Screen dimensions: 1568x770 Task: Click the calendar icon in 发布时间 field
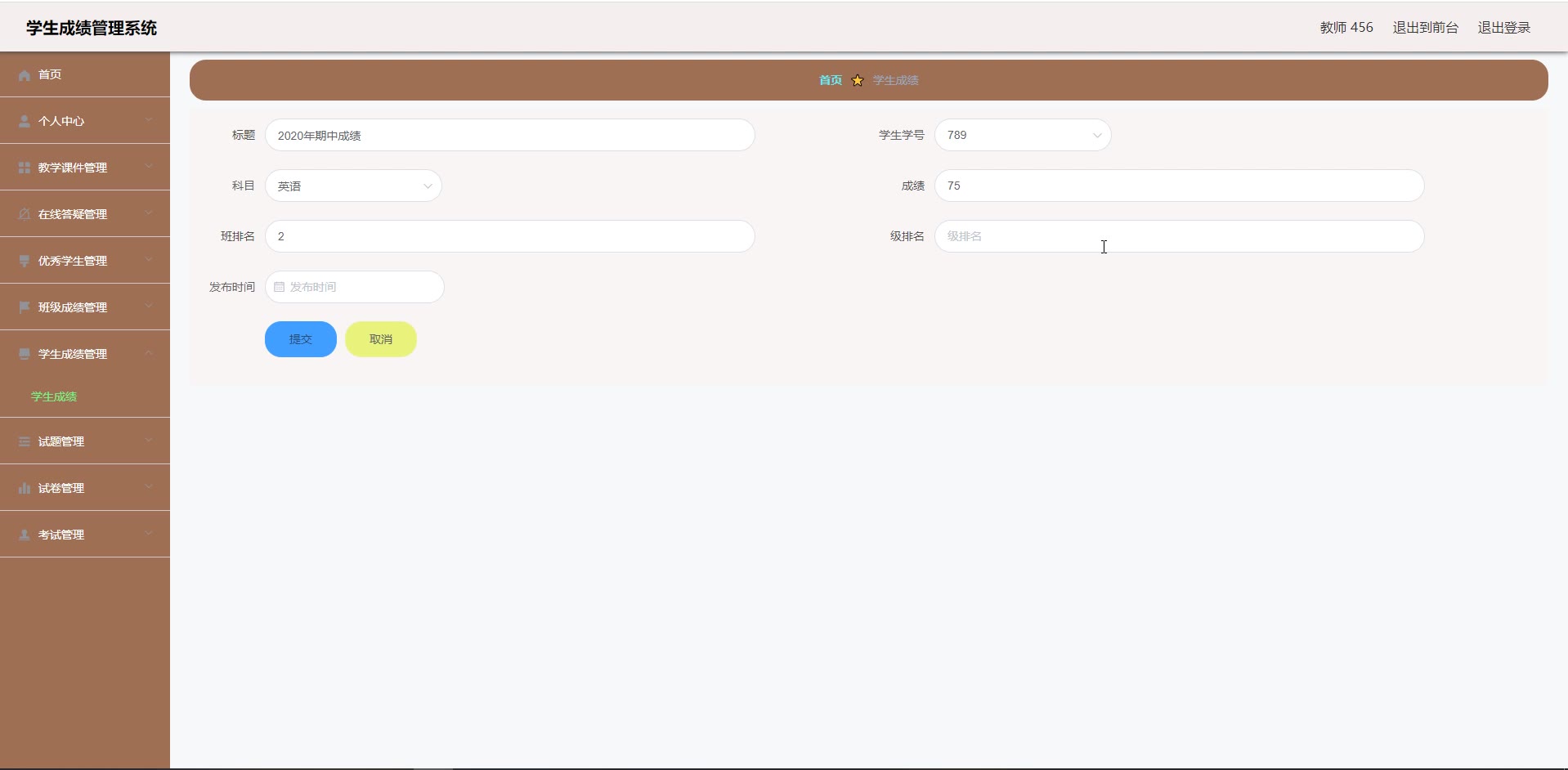(x=280, y=287)
